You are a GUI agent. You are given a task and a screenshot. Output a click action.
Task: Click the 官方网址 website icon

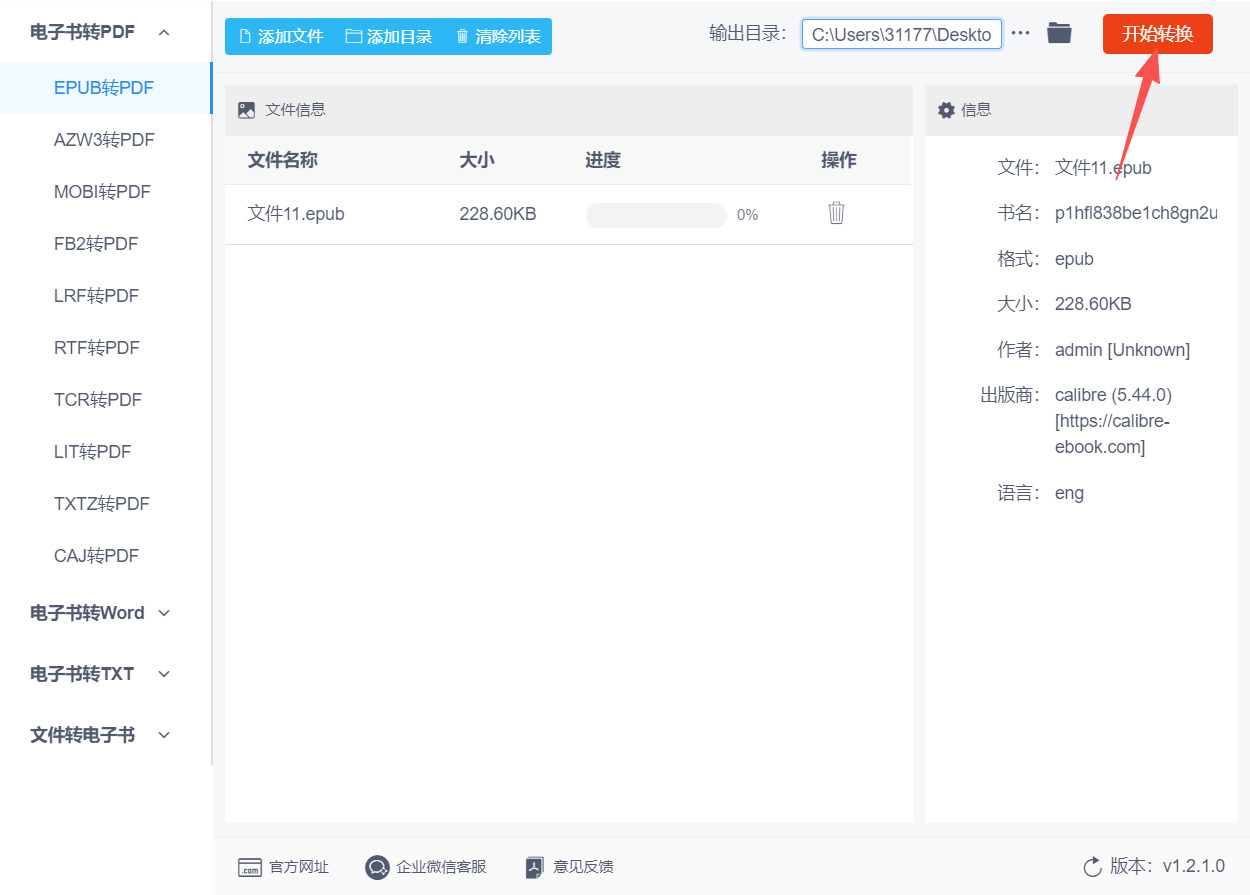click(x=249, y=867)
